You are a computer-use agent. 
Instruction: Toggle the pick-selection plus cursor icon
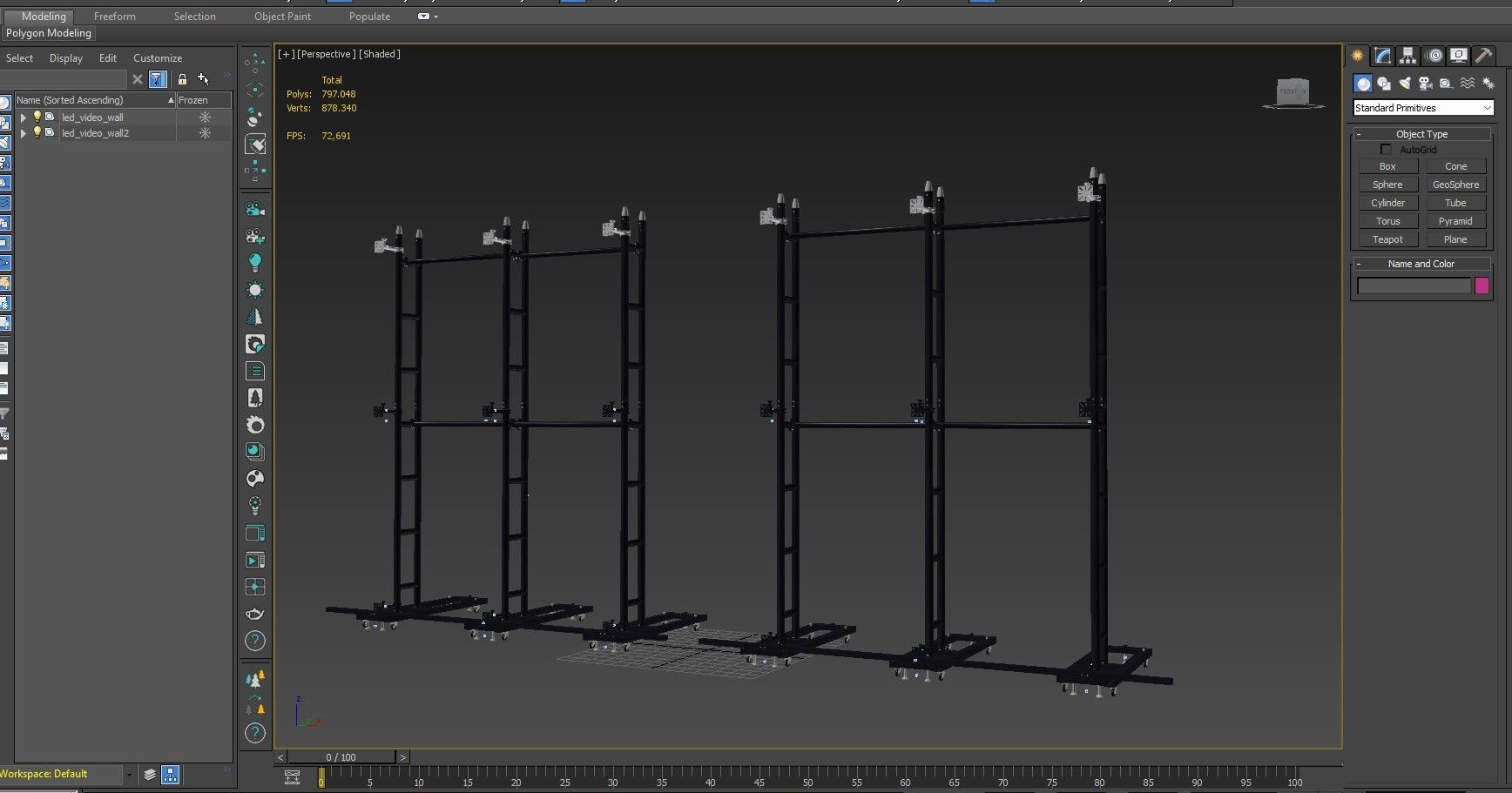pyautogui.click(x=203, y=79)
